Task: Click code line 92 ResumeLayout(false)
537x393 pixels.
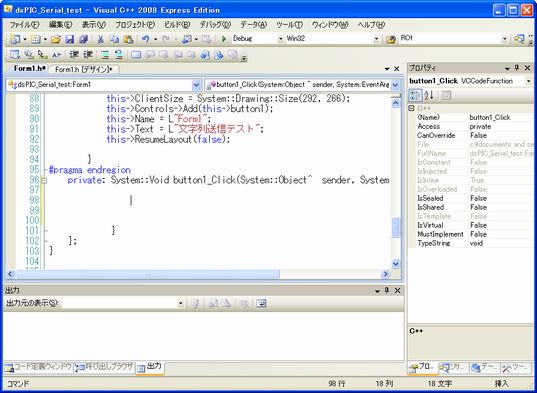Action: [168, 140]
